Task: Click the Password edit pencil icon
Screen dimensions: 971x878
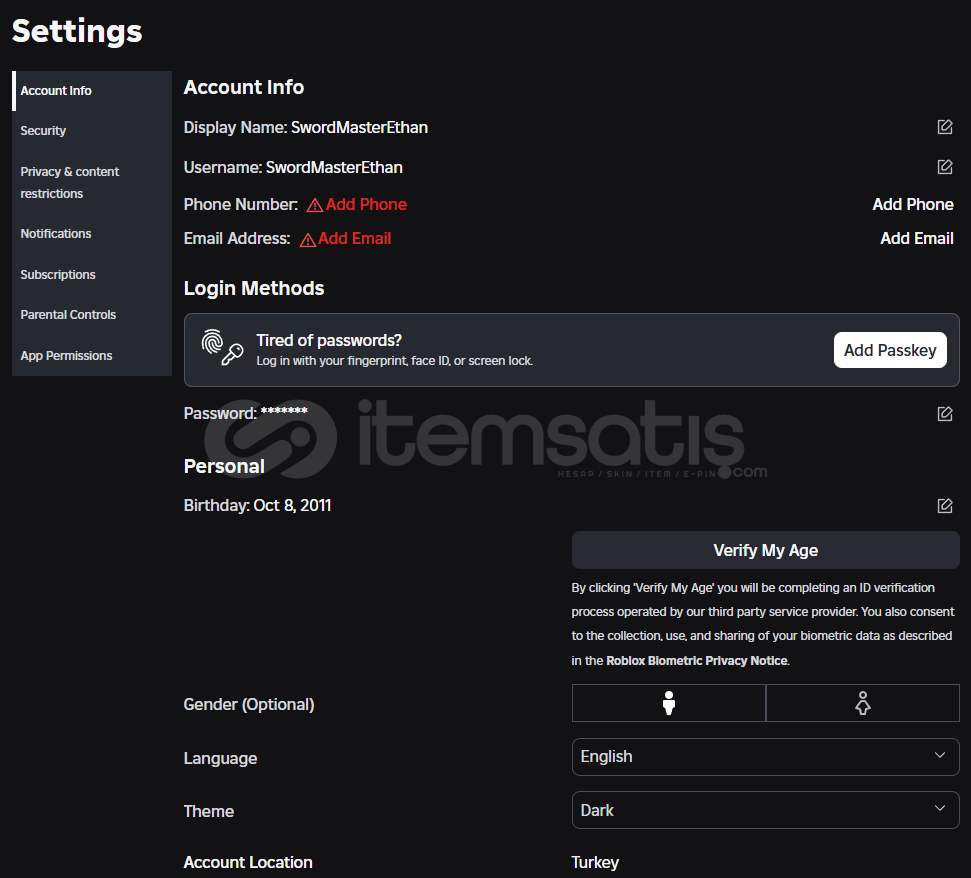Action: click(944, 414)
